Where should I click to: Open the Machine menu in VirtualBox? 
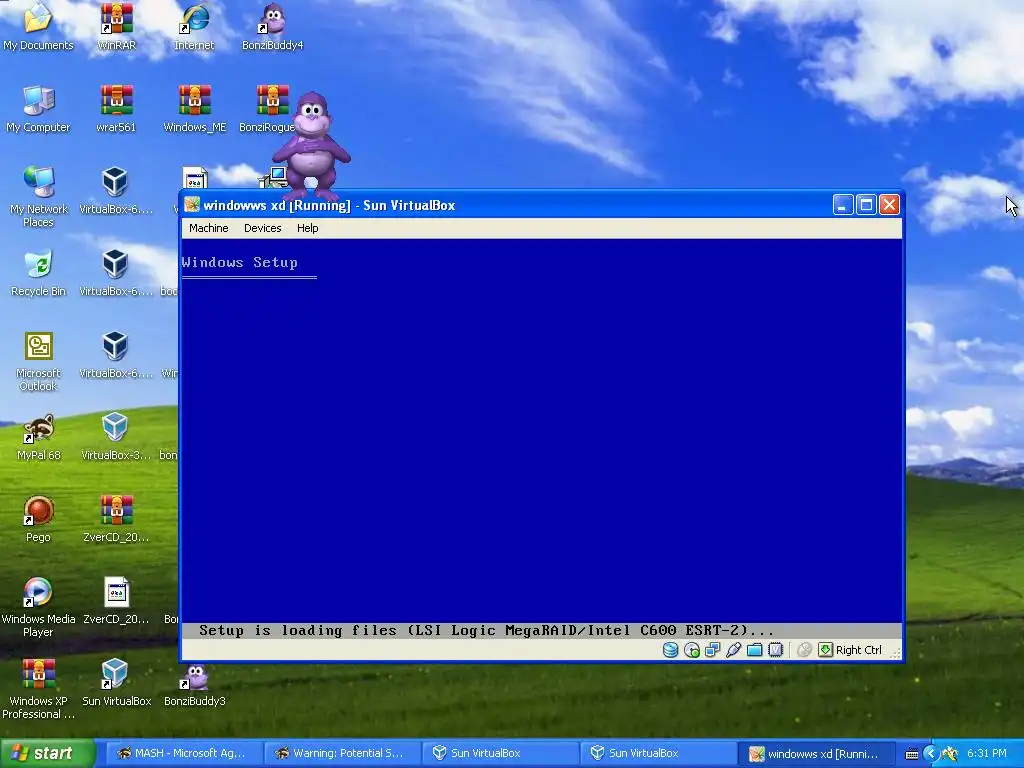(208, 228)
